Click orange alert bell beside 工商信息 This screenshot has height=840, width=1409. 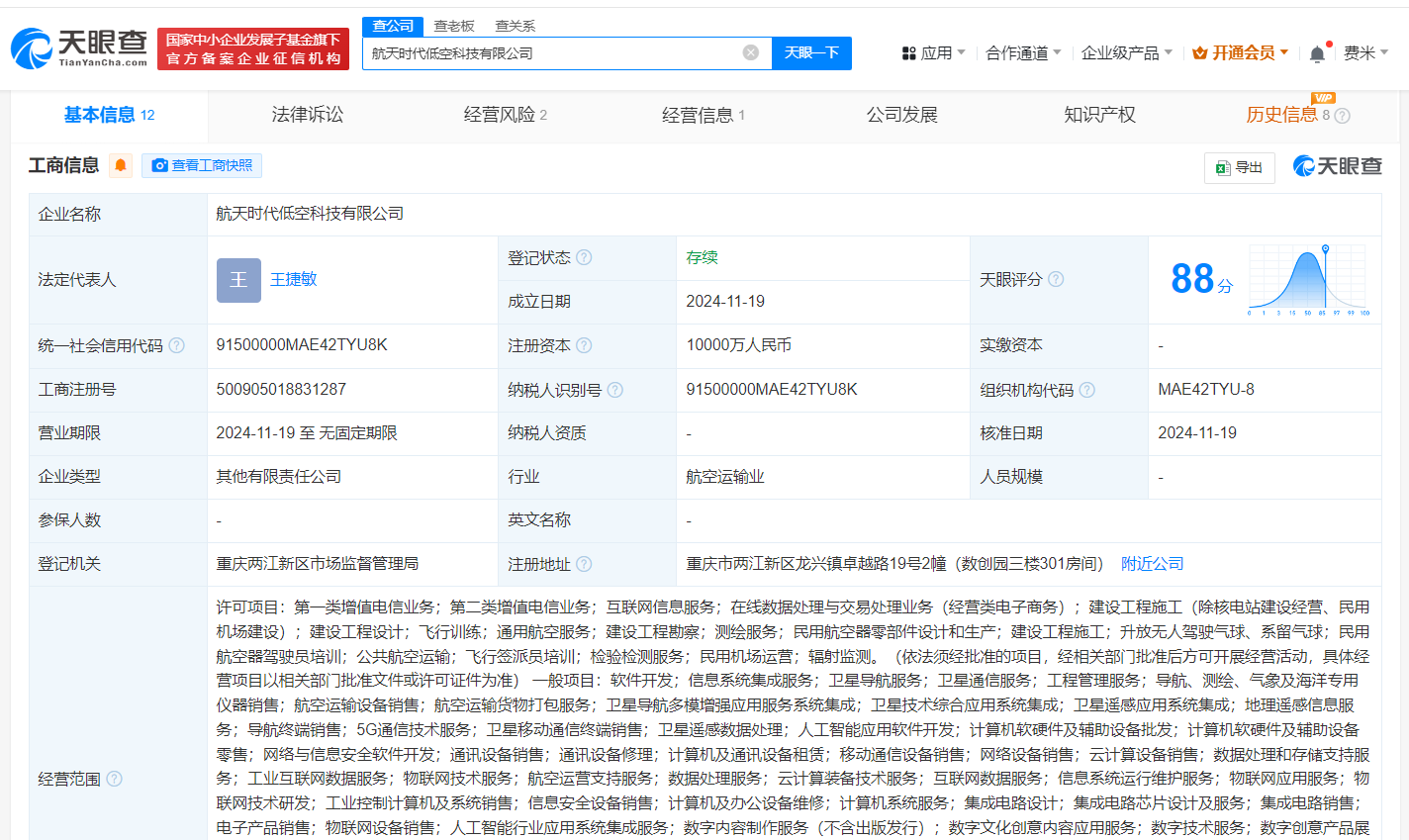121,165
